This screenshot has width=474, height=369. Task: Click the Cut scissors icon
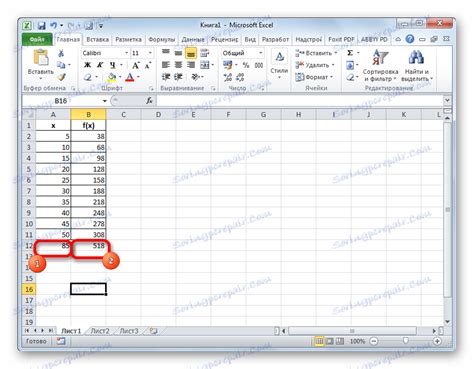pos(61,53)
